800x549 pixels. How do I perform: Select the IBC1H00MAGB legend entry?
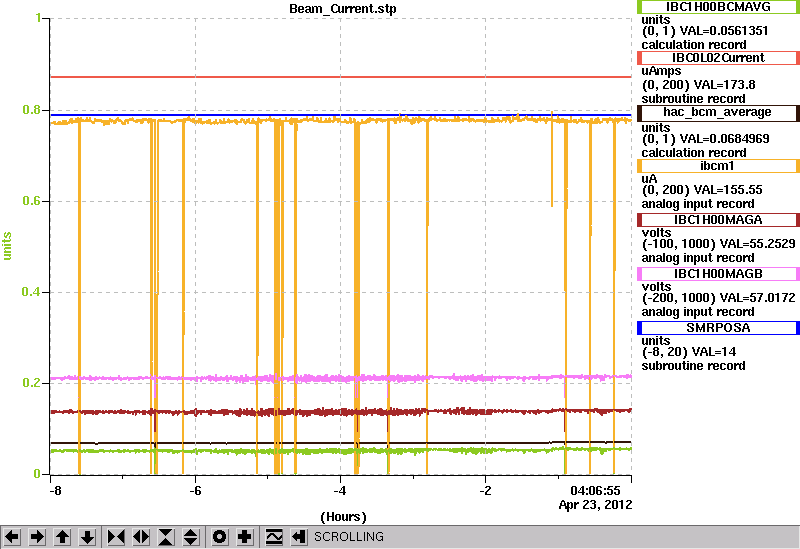click(x=718, y=274)
